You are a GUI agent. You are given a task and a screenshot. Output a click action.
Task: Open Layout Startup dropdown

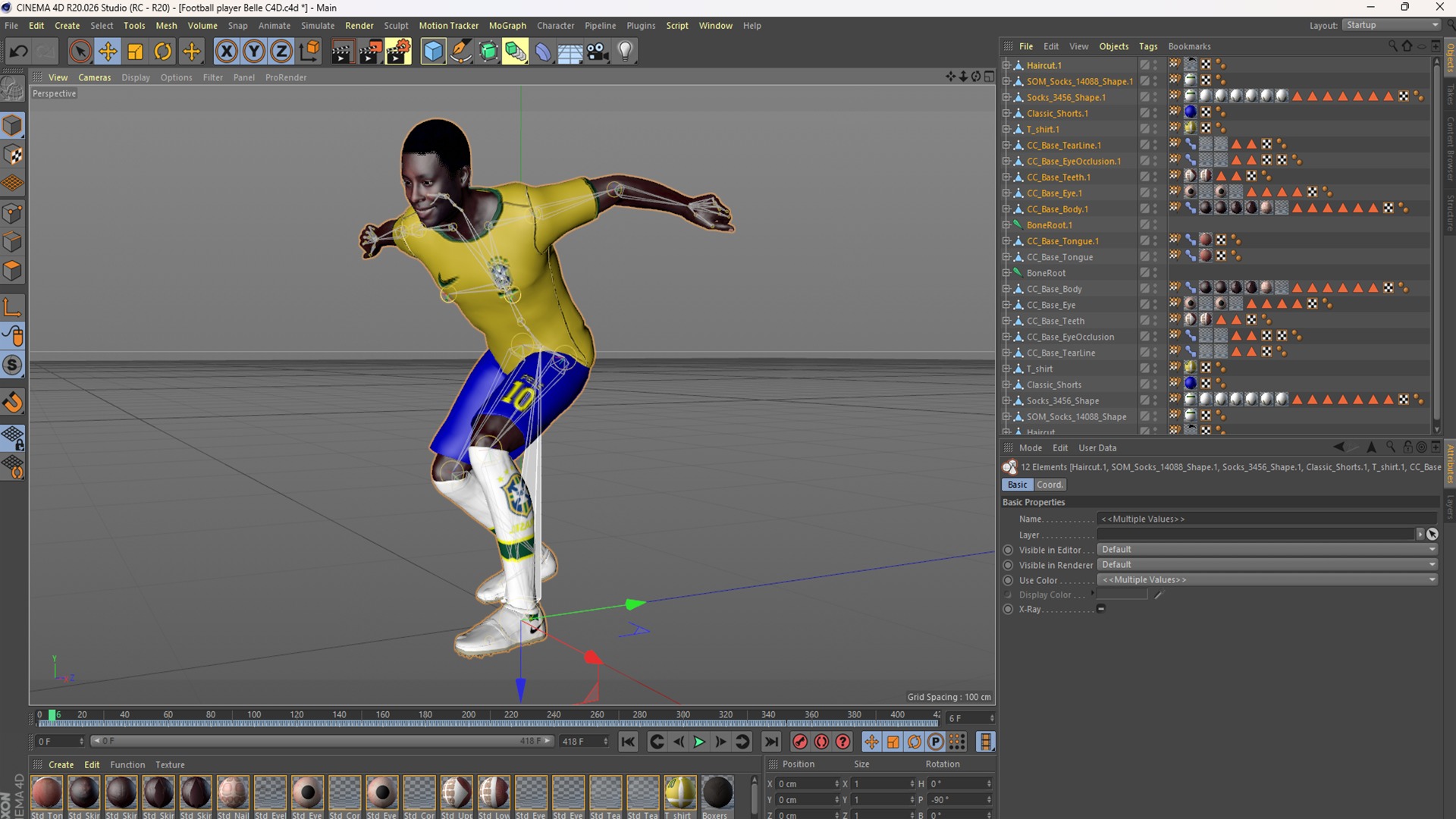tap(1392, 25)
